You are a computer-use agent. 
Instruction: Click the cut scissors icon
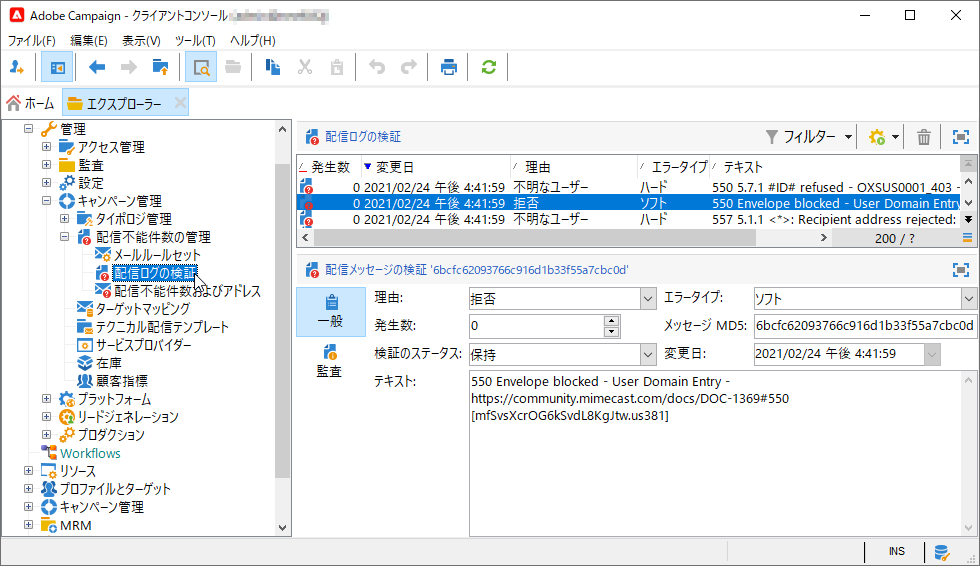(305, 67)
